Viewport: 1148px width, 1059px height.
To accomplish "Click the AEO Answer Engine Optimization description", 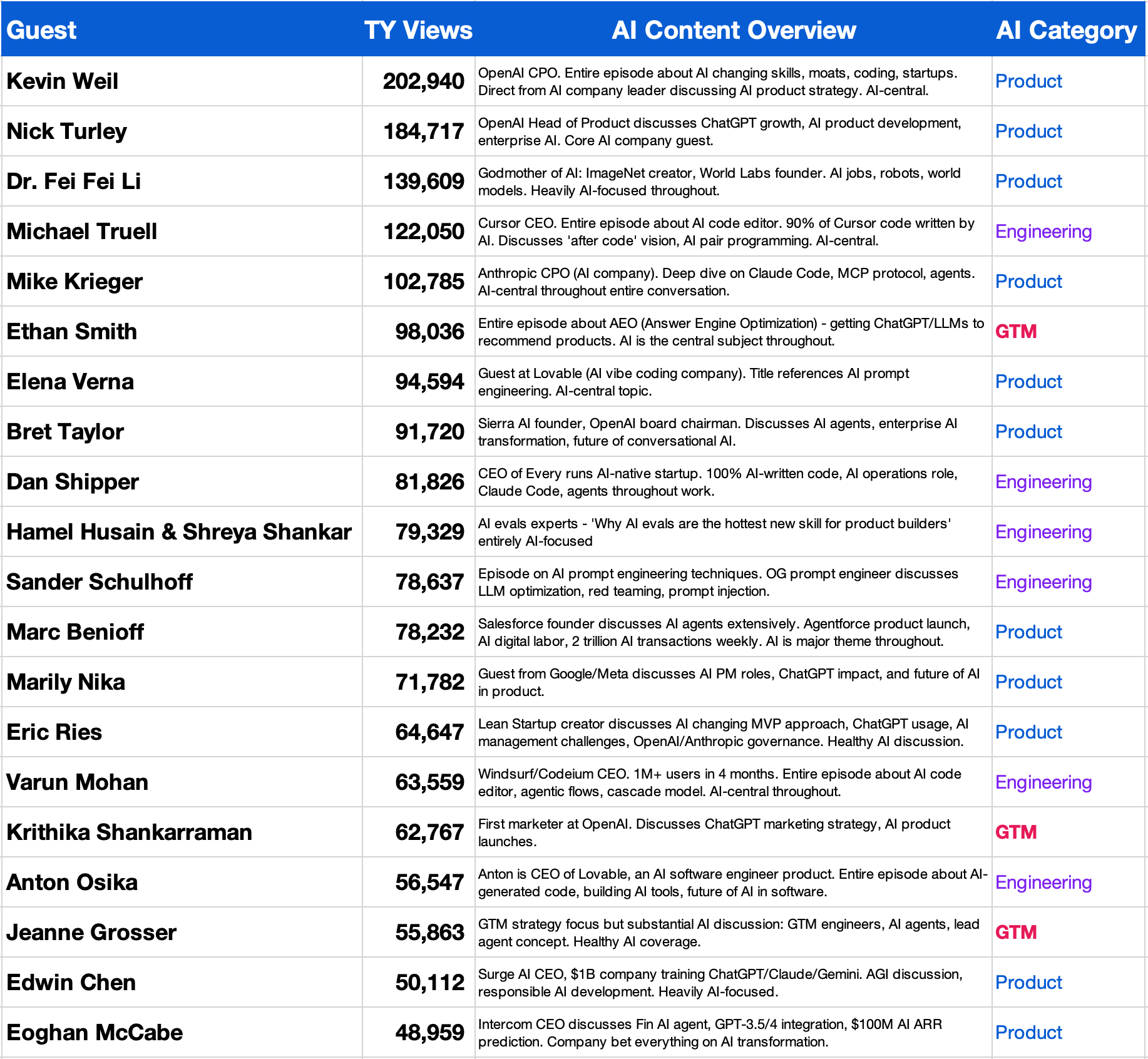I will (731, 332).
